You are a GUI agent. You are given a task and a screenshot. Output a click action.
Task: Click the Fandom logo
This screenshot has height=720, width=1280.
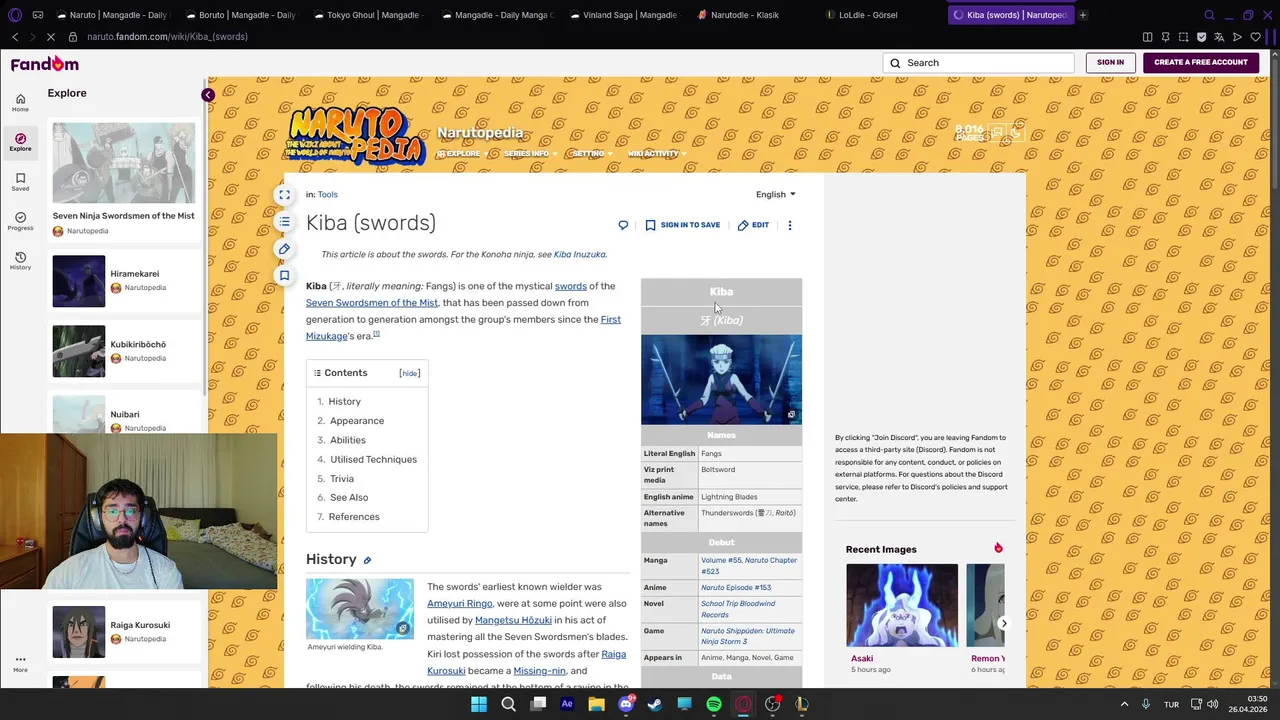pyautogui.click(x=44, y=64)
